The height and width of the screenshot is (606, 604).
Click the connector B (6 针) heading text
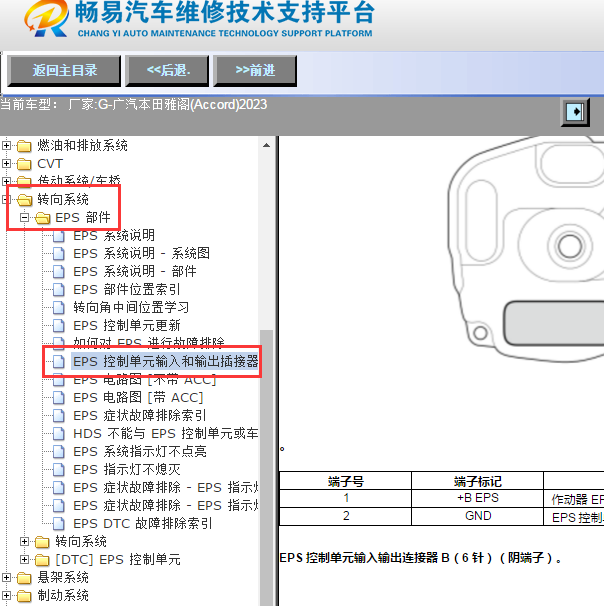pos(420,558)
